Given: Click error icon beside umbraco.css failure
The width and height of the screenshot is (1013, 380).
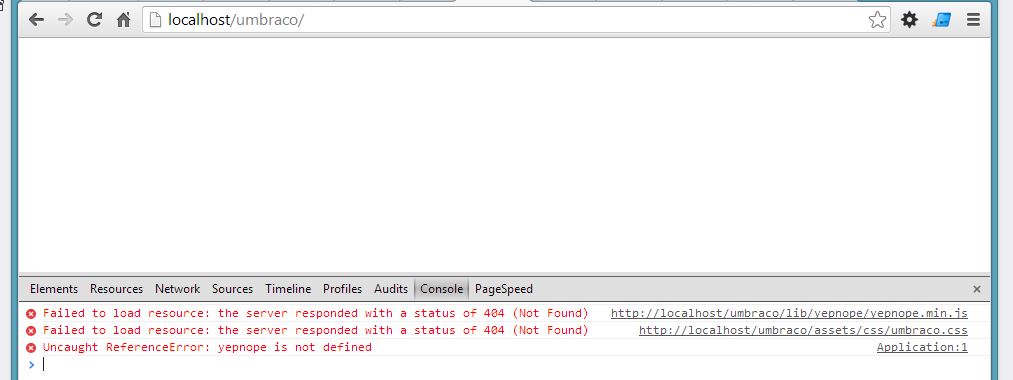Looking at the screenshot, I should pyautogui.click(x=31, y=330).
